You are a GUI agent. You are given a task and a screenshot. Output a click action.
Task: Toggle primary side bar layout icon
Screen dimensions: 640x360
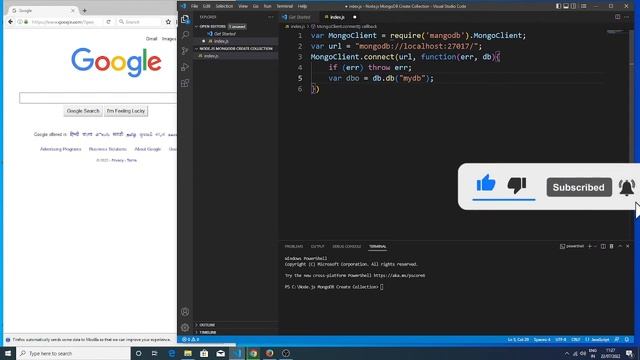point(558,6)
